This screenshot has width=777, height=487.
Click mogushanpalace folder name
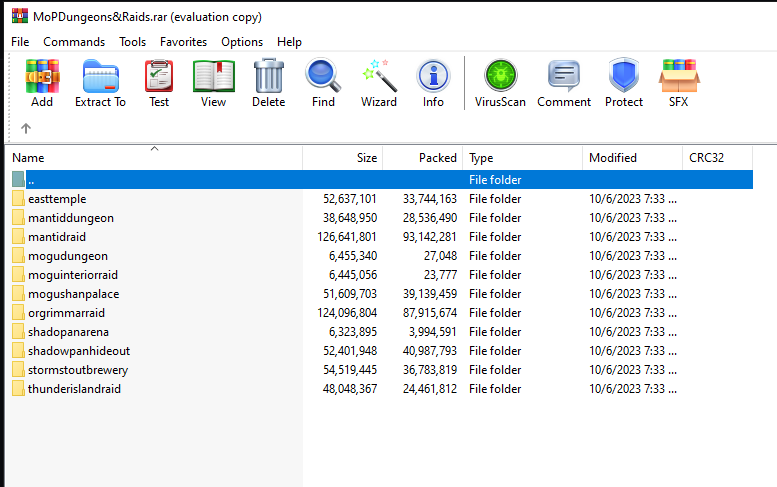(x=74, y=294)
